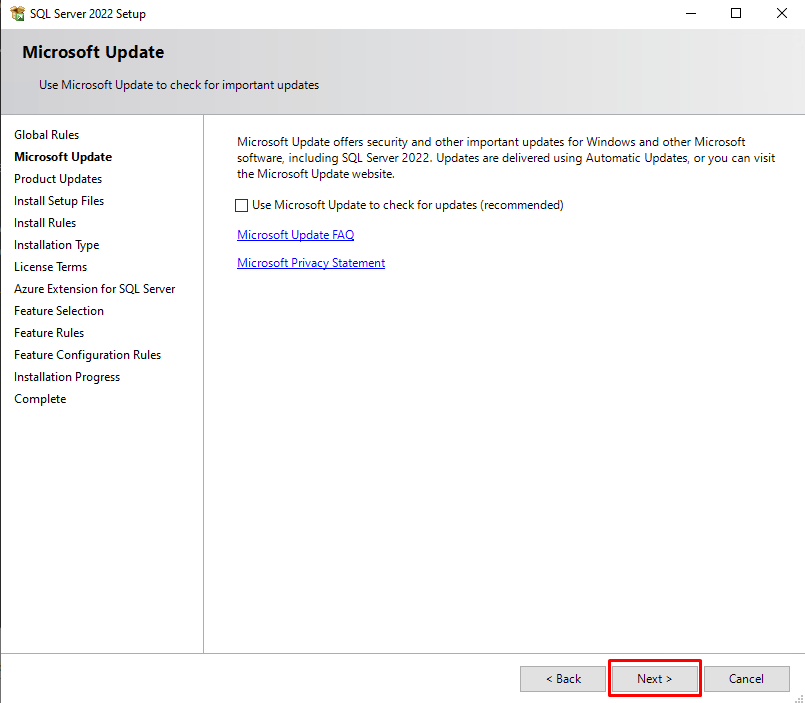Image resolution: width=805 pixels, height=703 pixels.
Task: Go back with the Back button
Action: point(563,679)
